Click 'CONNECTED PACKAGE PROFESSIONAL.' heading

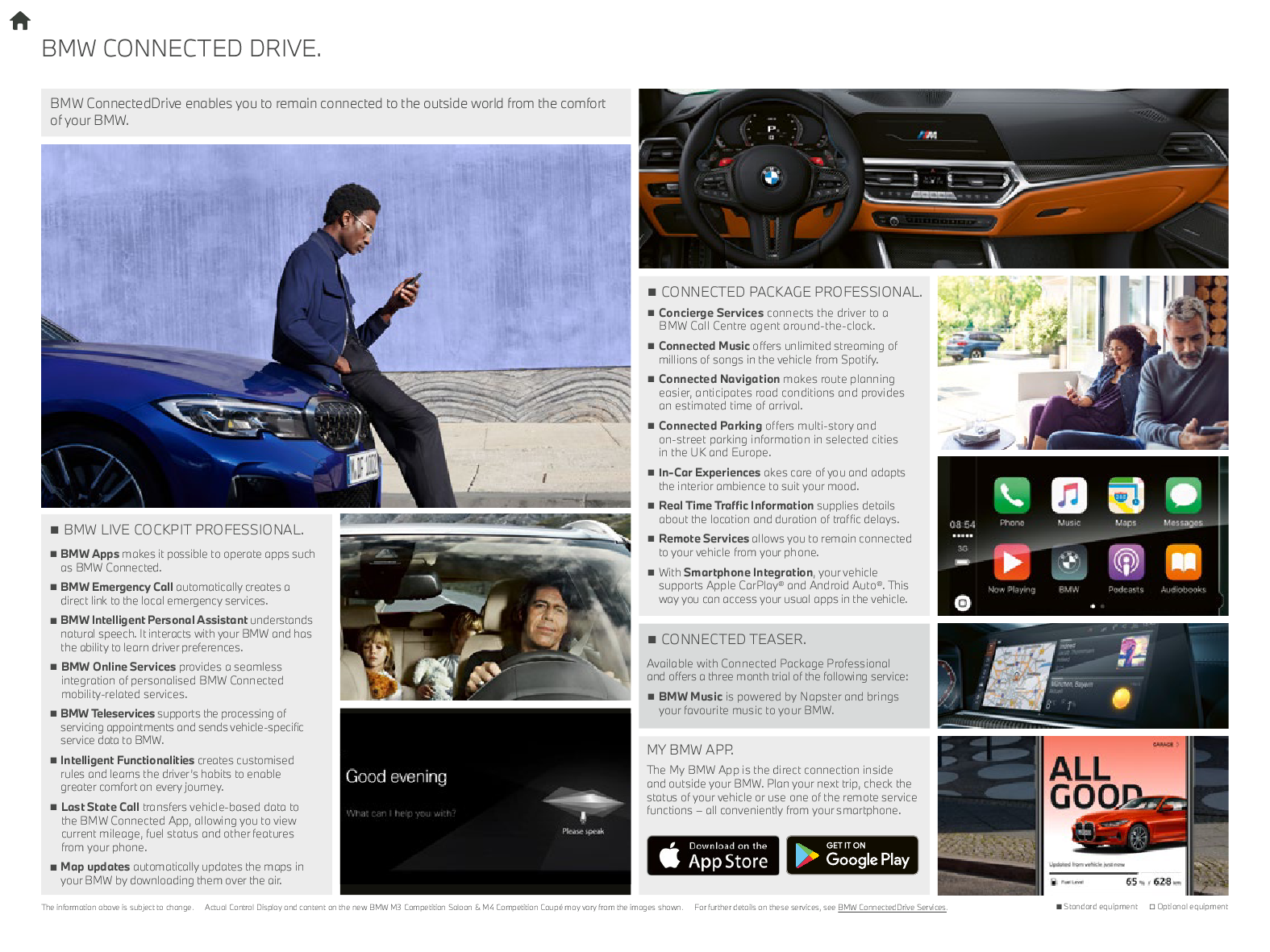pos(791,292)
